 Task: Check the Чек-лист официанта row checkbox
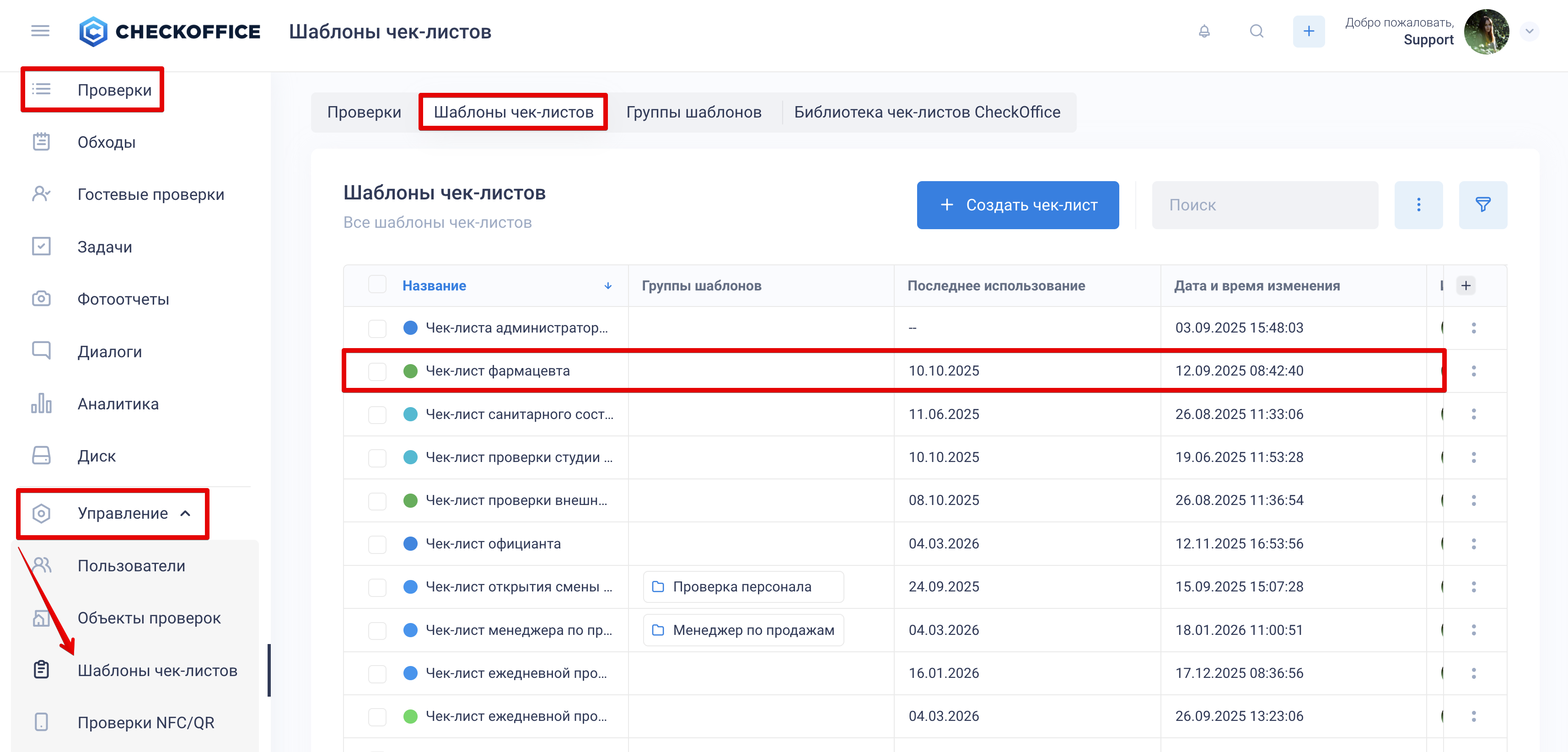point(377,544)
